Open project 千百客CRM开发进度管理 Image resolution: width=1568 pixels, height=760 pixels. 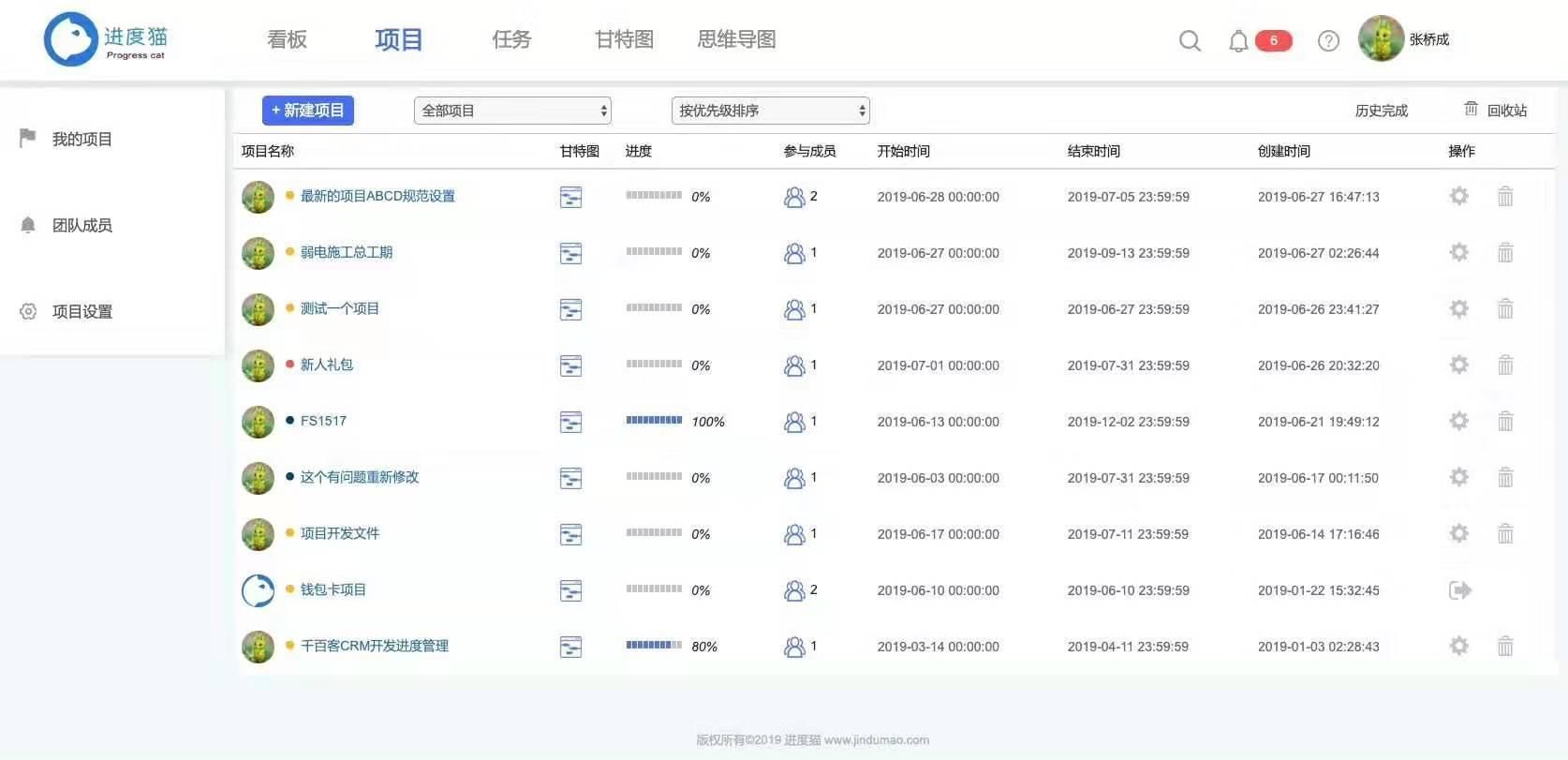click(x=375, y=646)
